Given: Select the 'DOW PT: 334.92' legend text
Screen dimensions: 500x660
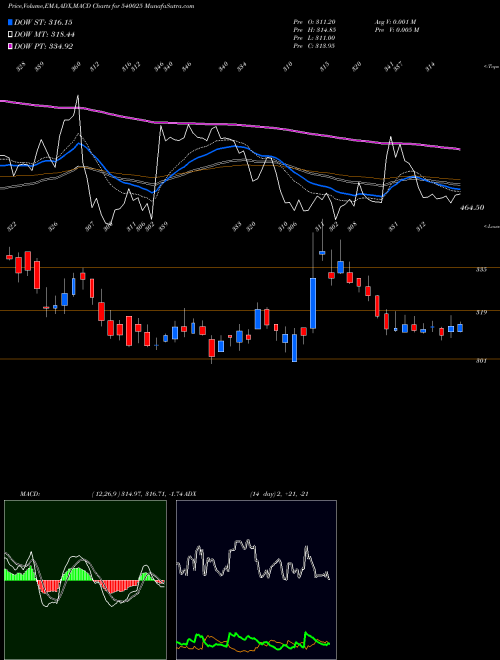Looking at the screenshot, I should click(x=43, y=46).
